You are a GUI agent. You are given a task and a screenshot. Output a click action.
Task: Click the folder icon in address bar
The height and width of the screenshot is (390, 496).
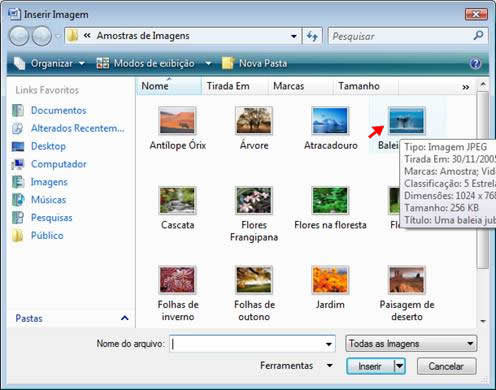(72, 36)
